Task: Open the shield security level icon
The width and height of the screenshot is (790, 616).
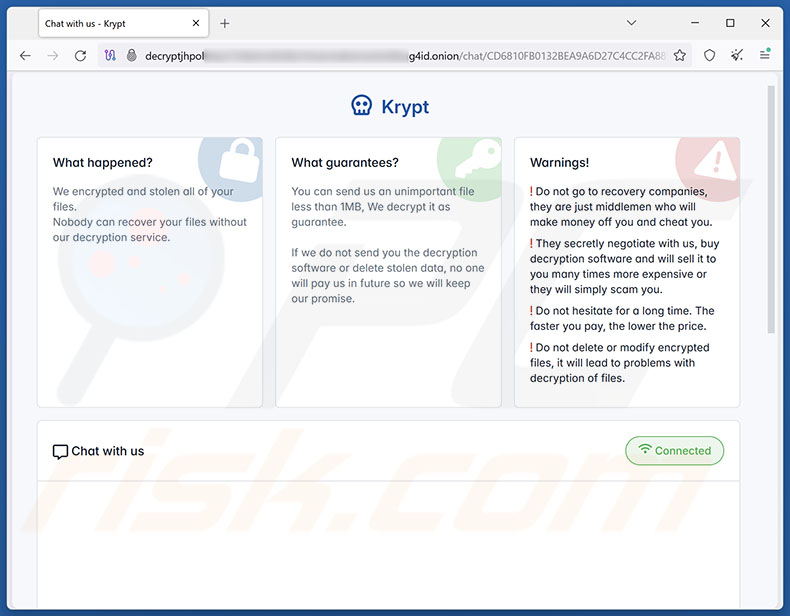Action: [x=709, y=55]
